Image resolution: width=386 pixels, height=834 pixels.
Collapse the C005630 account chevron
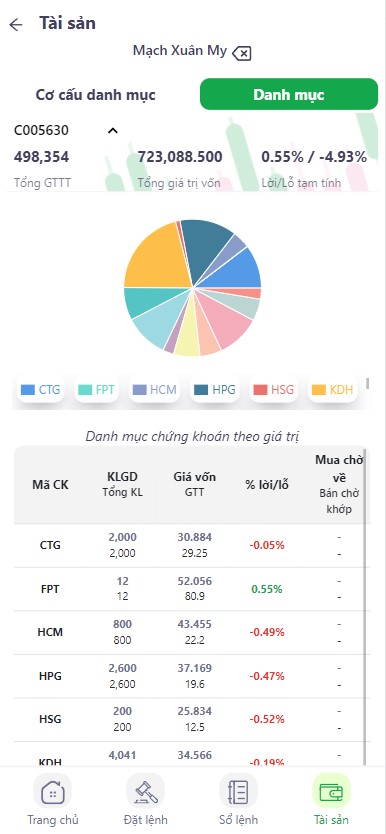[x=113, y=130]
